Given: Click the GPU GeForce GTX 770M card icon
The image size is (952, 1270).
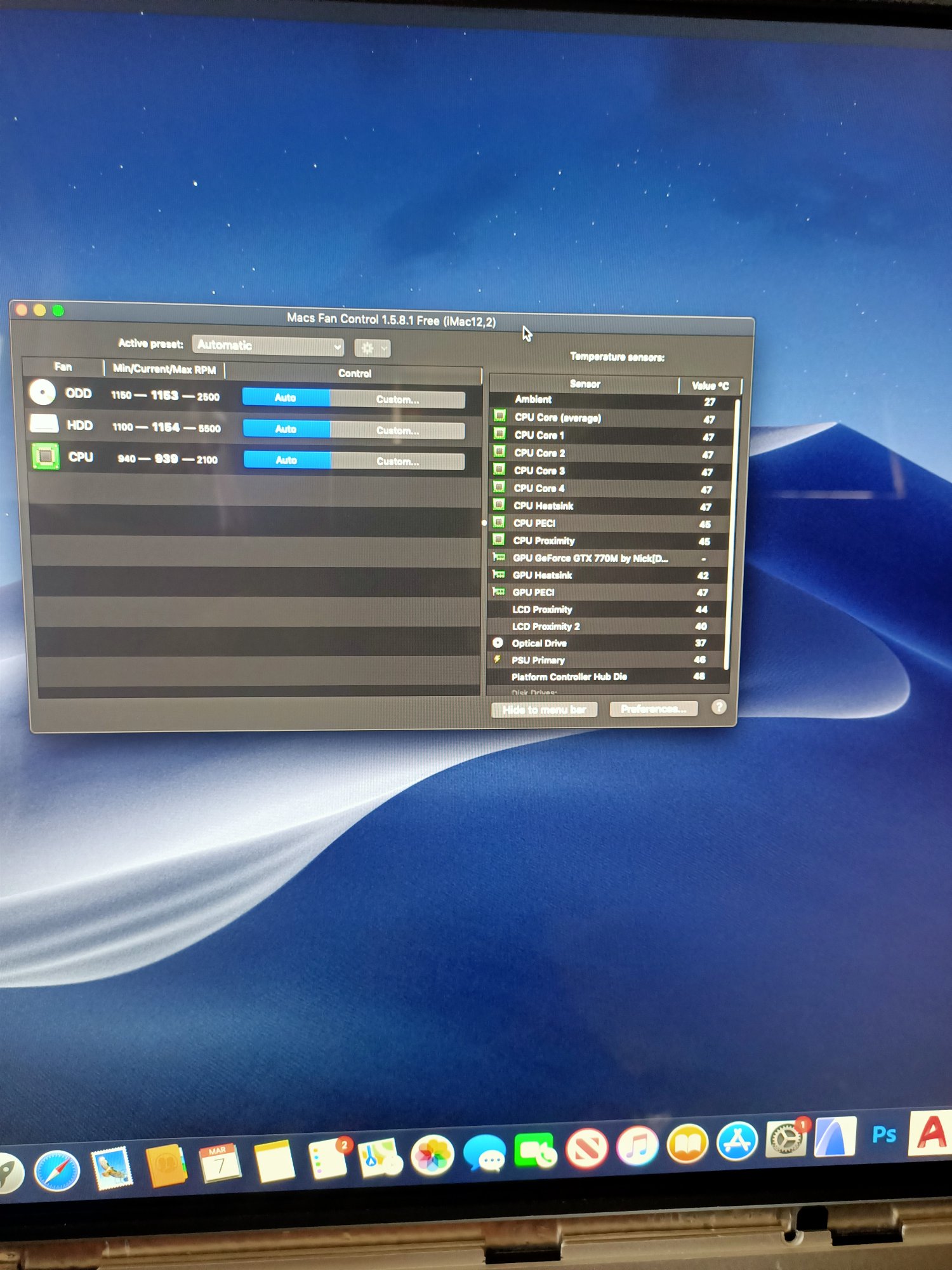Looking at the screenshot, I should [499, 558].
